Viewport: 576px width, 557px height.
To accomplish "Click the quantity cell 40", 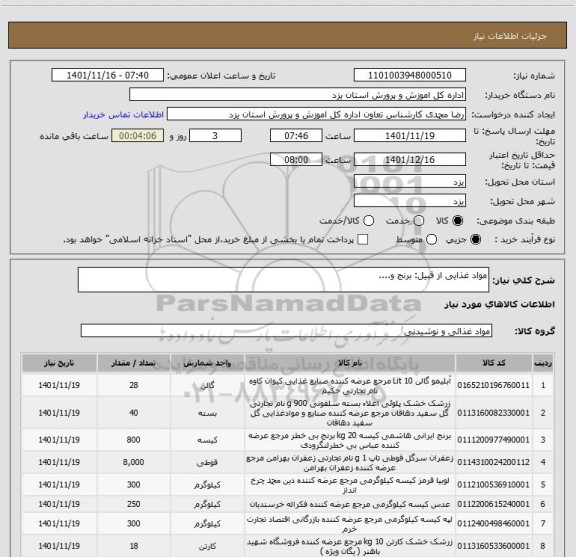I will click(x=133, y=413).
